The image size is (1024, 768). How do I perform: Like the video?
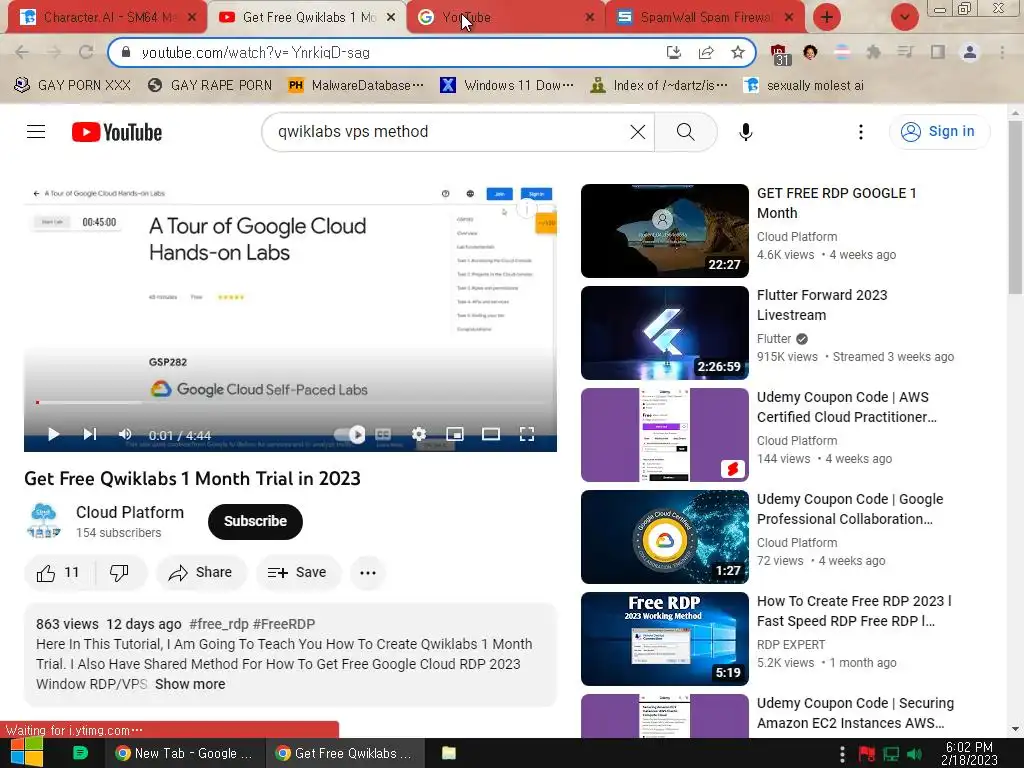[59, 573]
